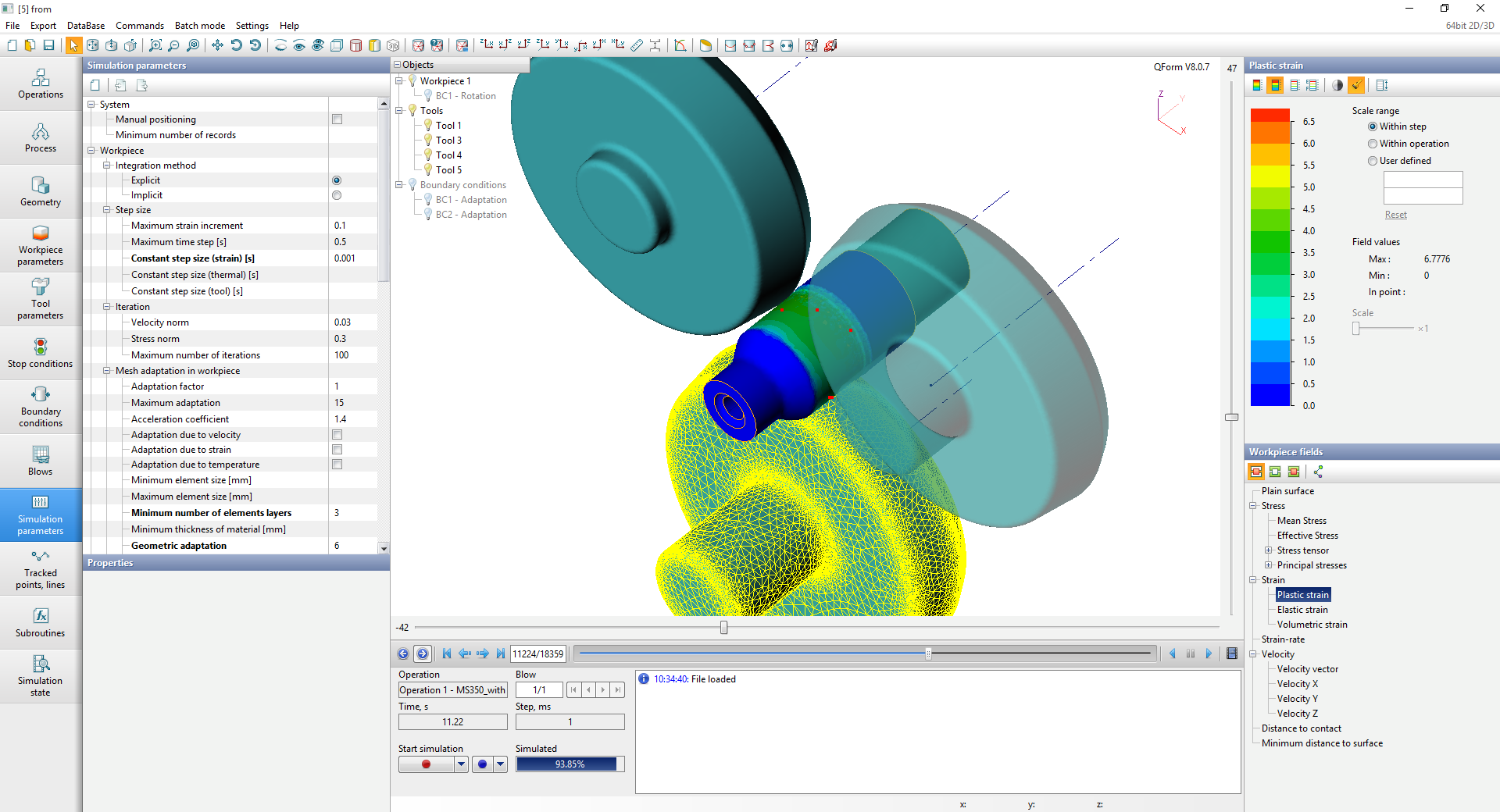
Task: Click the ruler measurement tool icon
Action: (637, 45)
